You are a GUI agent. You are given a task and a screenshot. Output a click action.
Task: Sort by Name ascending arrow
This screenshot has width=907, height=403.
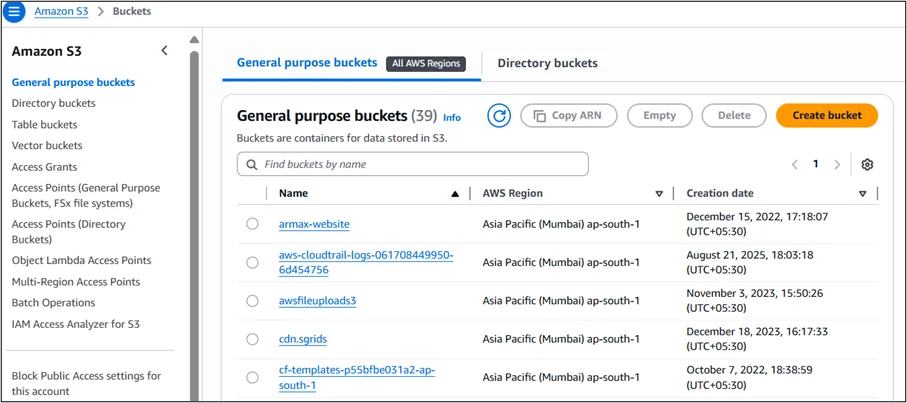[455, 194]
